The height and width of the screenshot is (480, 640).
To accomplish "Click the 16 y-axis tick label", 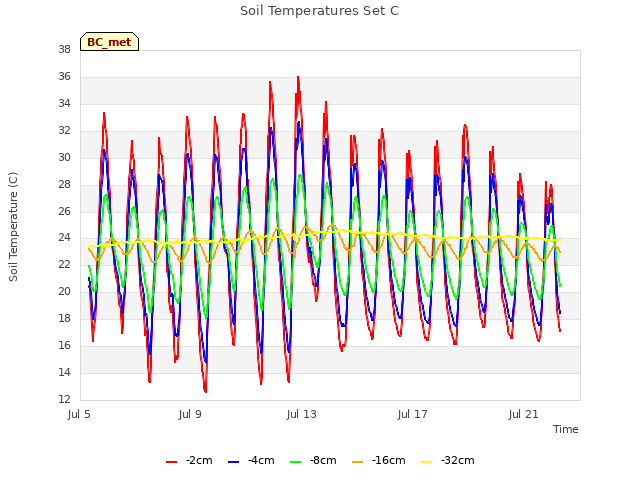I will coord(64,345).
